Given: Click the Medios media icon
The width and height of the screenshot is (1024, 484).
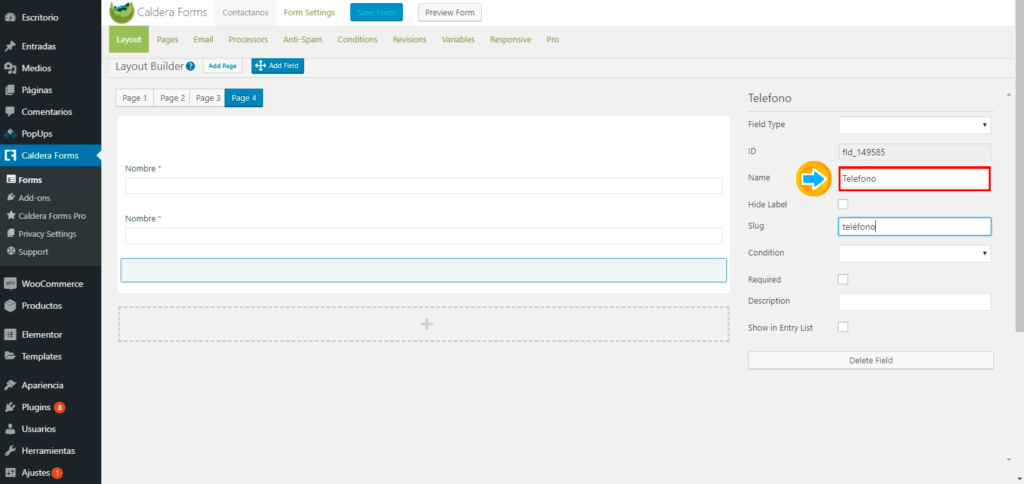Looking at the screenshot, I should [x=10, y=68].
